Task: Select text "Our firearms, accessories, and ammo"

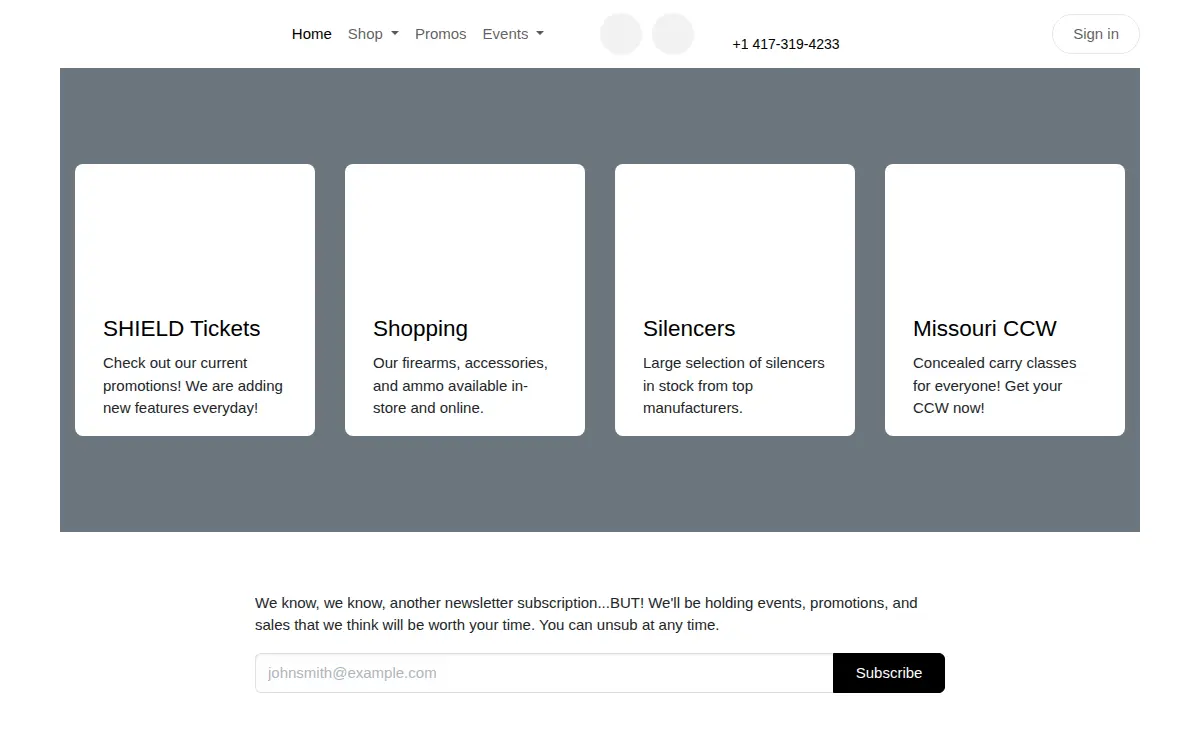Action: pyautogui.click(x=460, y=374)
